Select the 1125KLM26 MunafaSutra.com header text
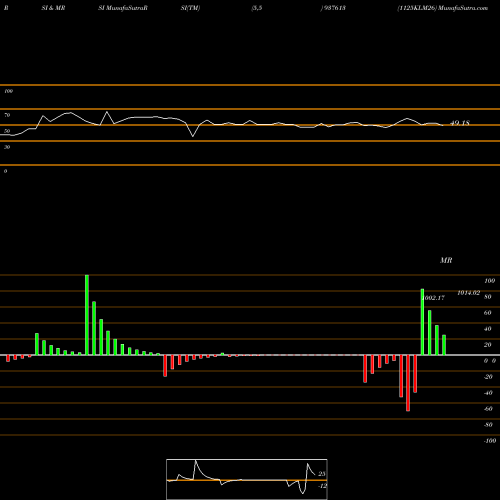Image resolution: width=500 pixels, height=500 pixels. (443, 8)
